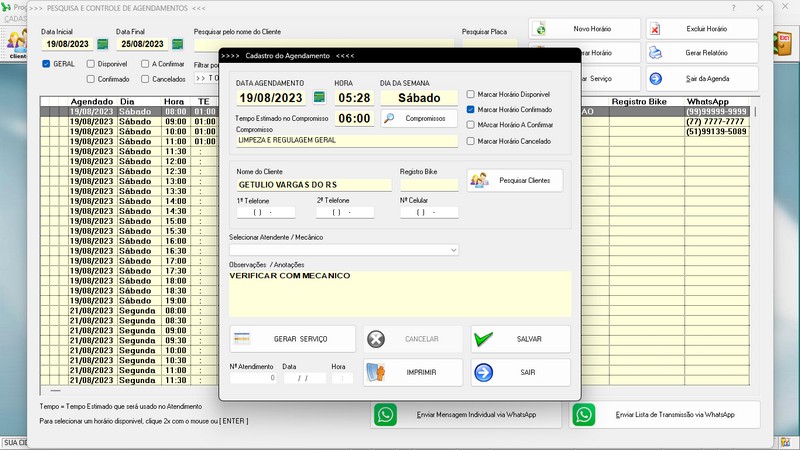Image resolution: width=800 pixels, height=450 pixels.
Task: Click the Cancelar X icon
Action: click(x=376, y=339)
